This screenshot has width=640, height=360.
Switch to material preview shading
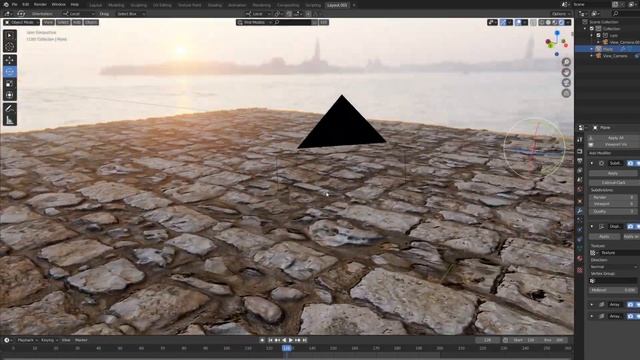(x=555, y=22)
